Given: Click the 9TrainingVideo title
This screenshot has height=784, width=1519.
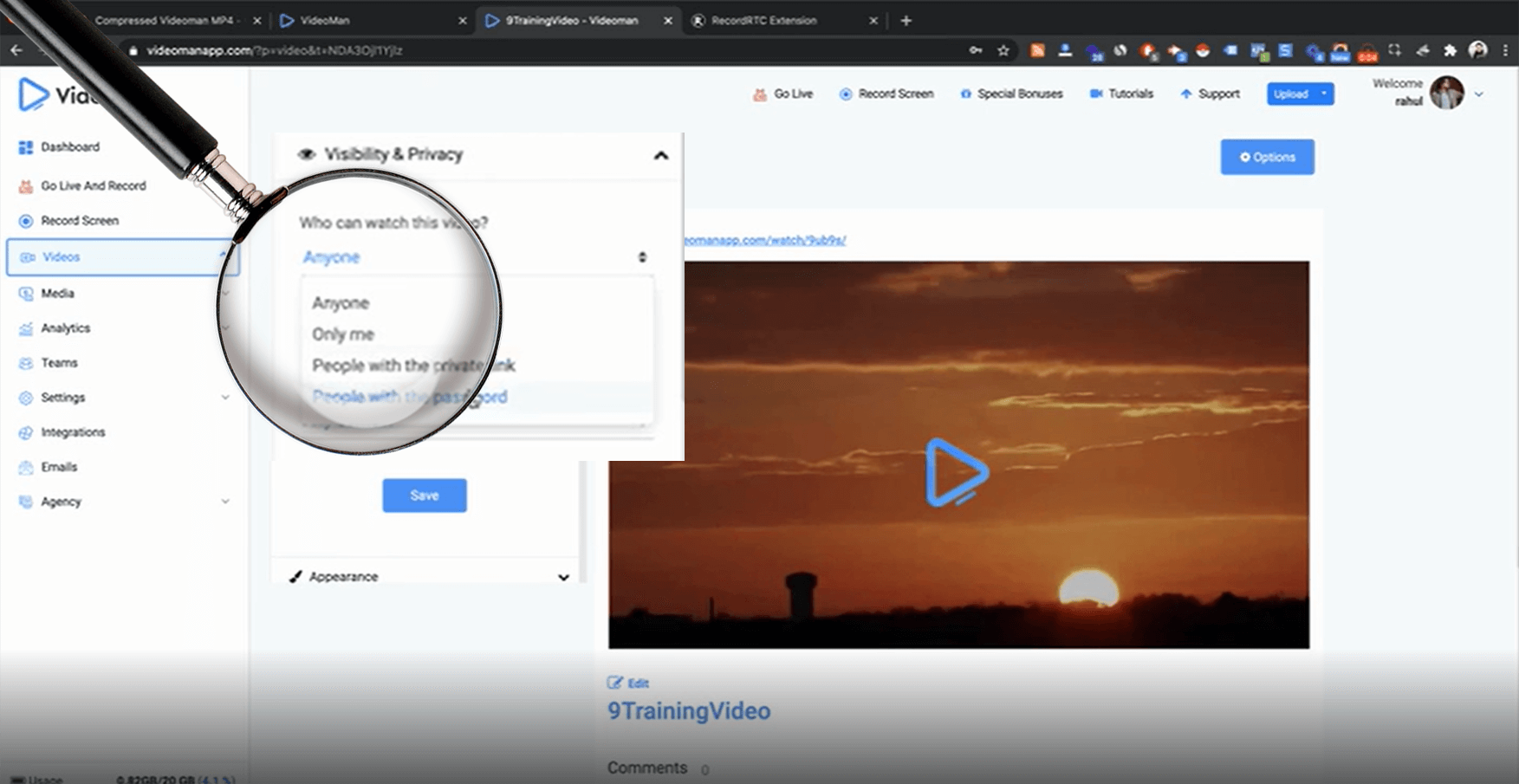Looking at the screenshot, I should (689, 711).
